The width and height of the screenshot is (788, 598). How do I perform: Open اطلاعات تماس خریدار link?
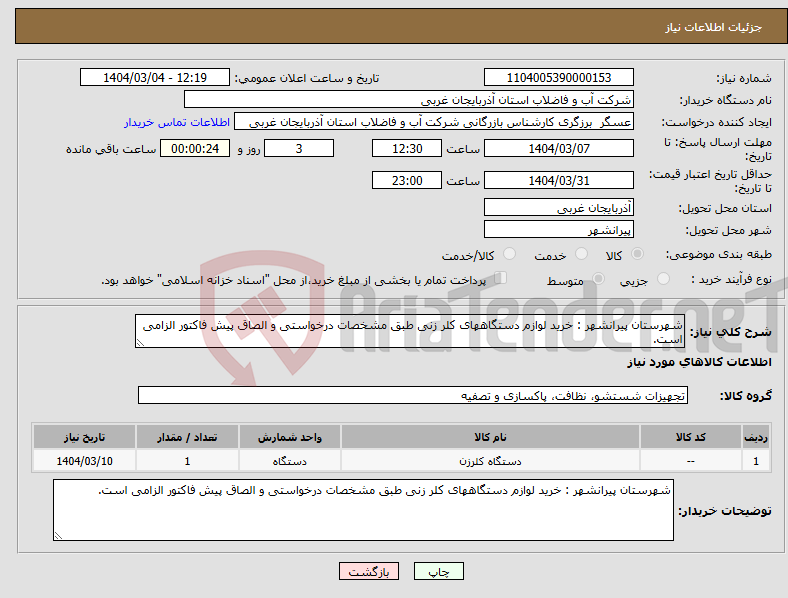[x=177, y=122]
